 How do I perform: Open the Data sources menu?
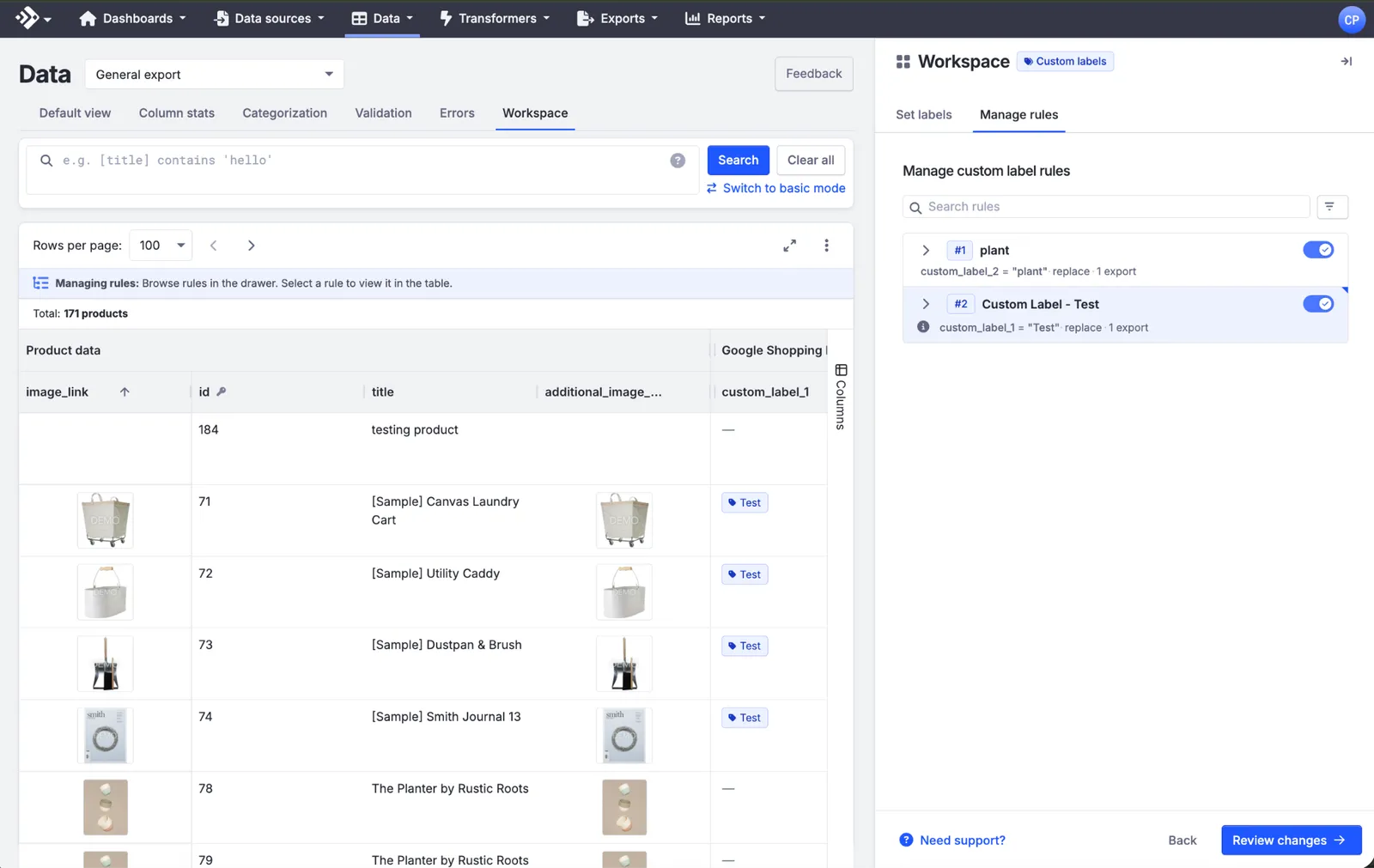coord(270,19)
